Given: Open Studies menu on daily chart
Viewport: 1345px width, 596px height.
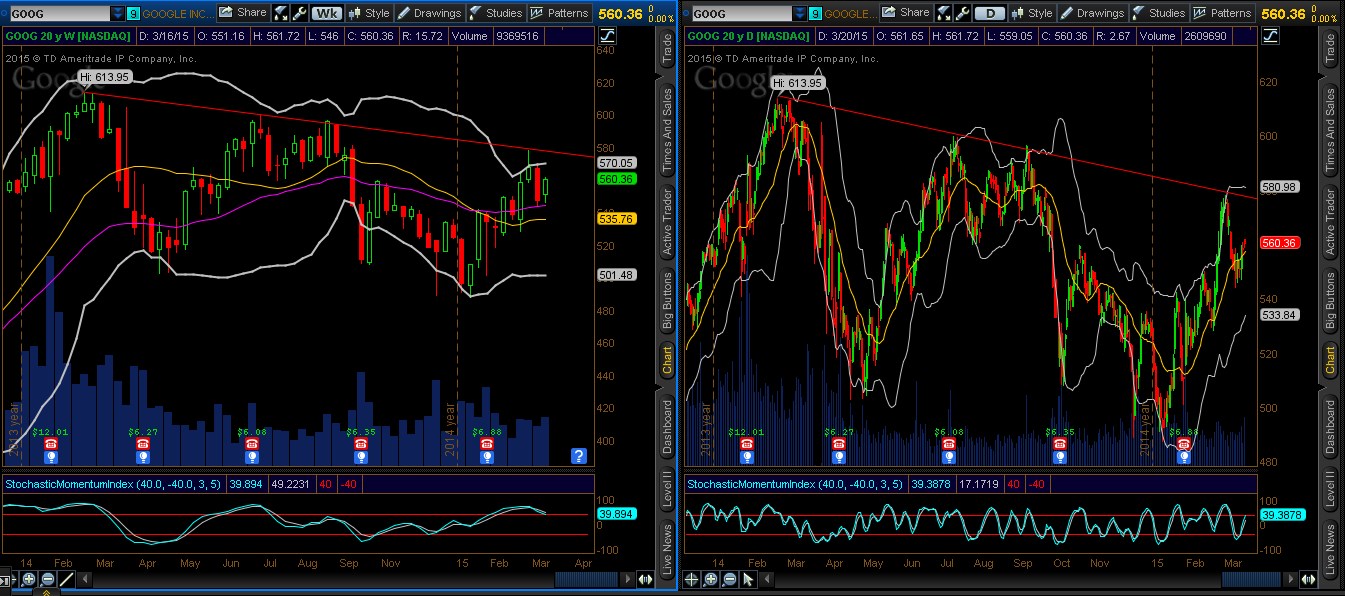Looking at the screenshot, I should pos(1158,13).
